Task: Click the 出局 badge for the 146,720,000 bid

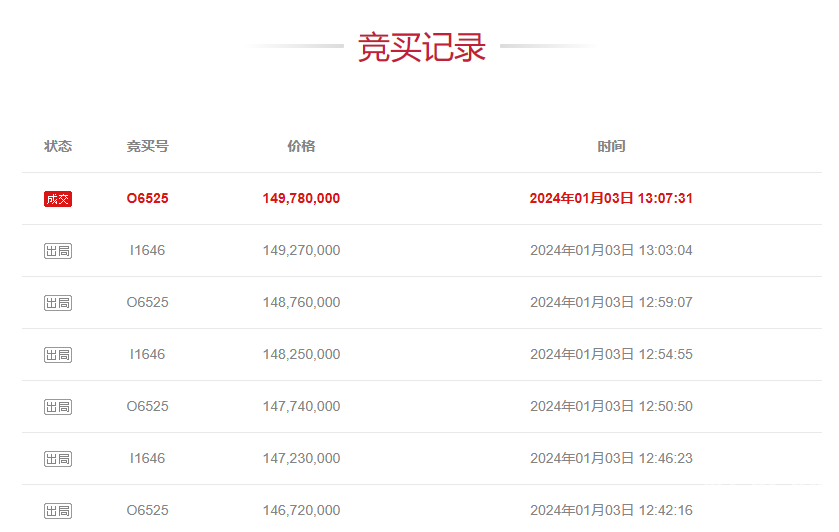Action: point(58,511)
